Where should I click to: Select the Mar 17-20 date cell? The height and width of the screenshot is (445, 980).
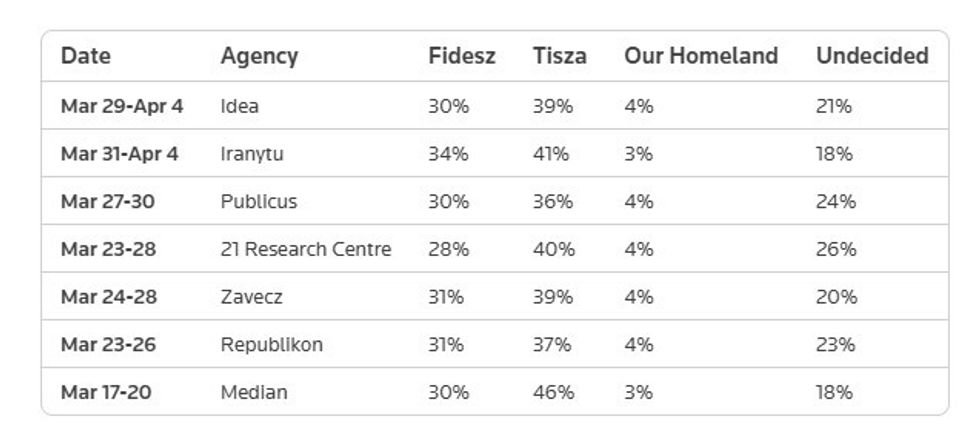[x=106, y=393]
